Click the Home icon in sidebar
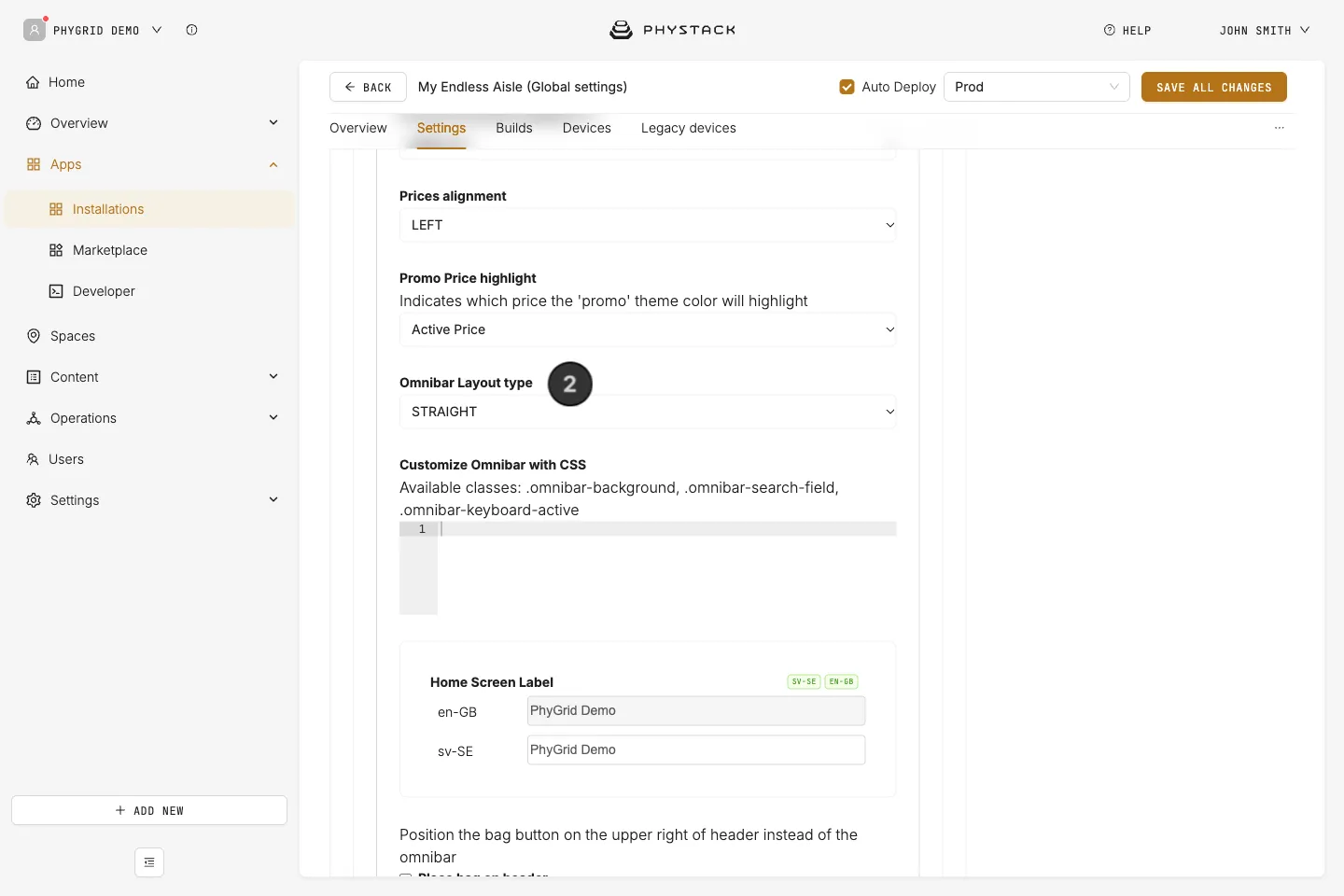The width and height of the screenshot is (1344, 896). 33,82
